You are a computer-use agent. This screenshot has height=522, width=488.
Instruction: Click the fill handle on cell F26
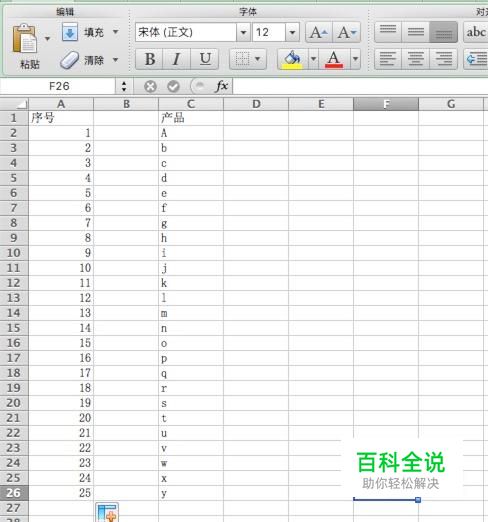pos(418,500)
